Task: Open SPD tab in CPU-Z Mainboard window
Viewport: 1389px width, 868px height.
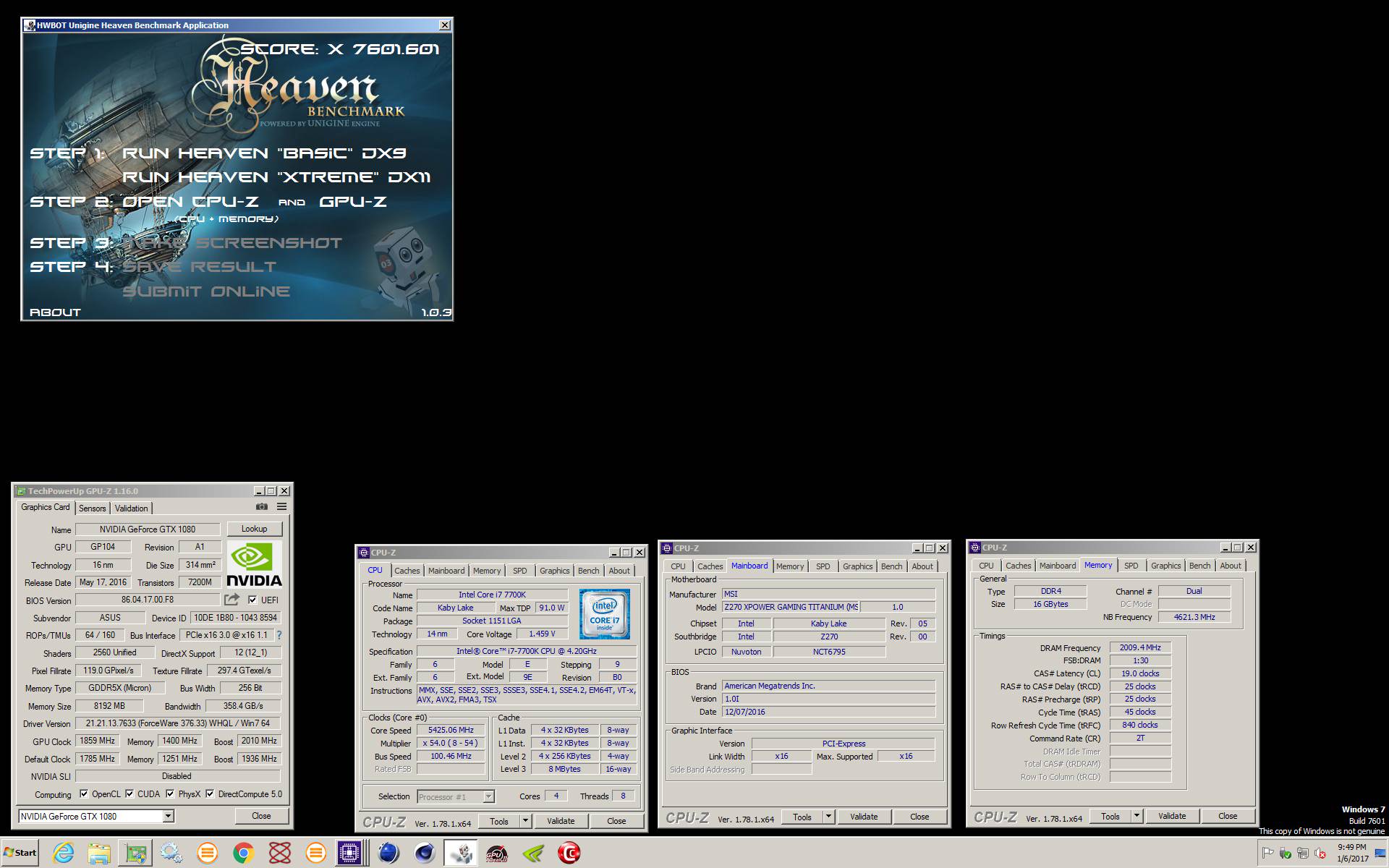Action: point(823,566)
